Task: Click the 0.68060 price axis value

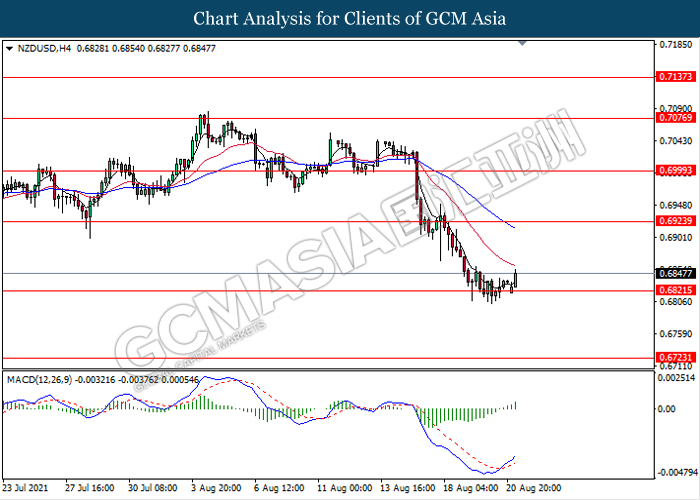Action: [x=676, y=302]
